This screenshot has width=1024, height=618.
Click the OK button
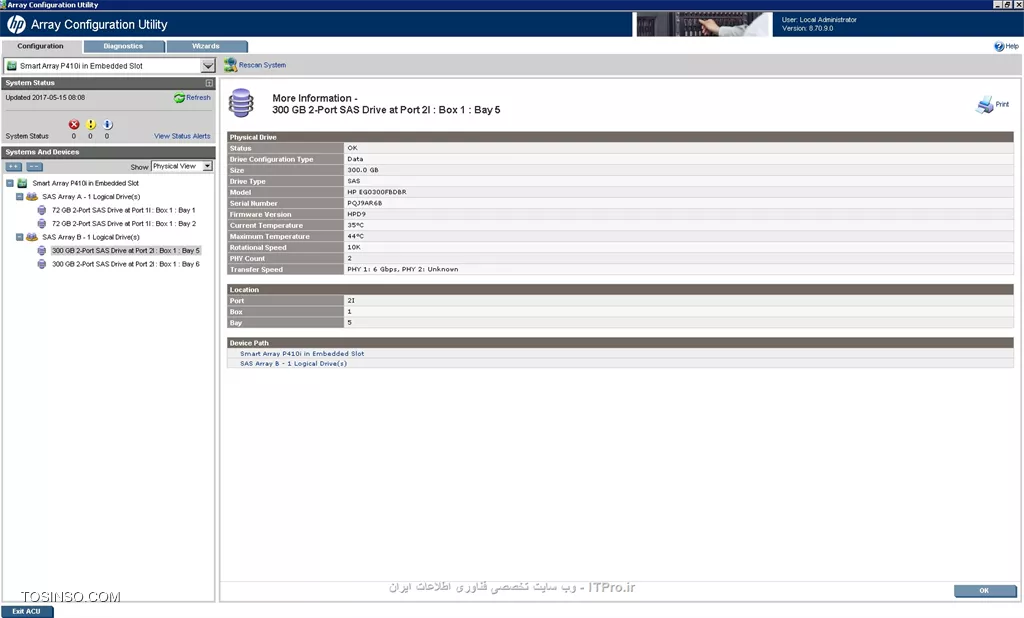[985, 591]
